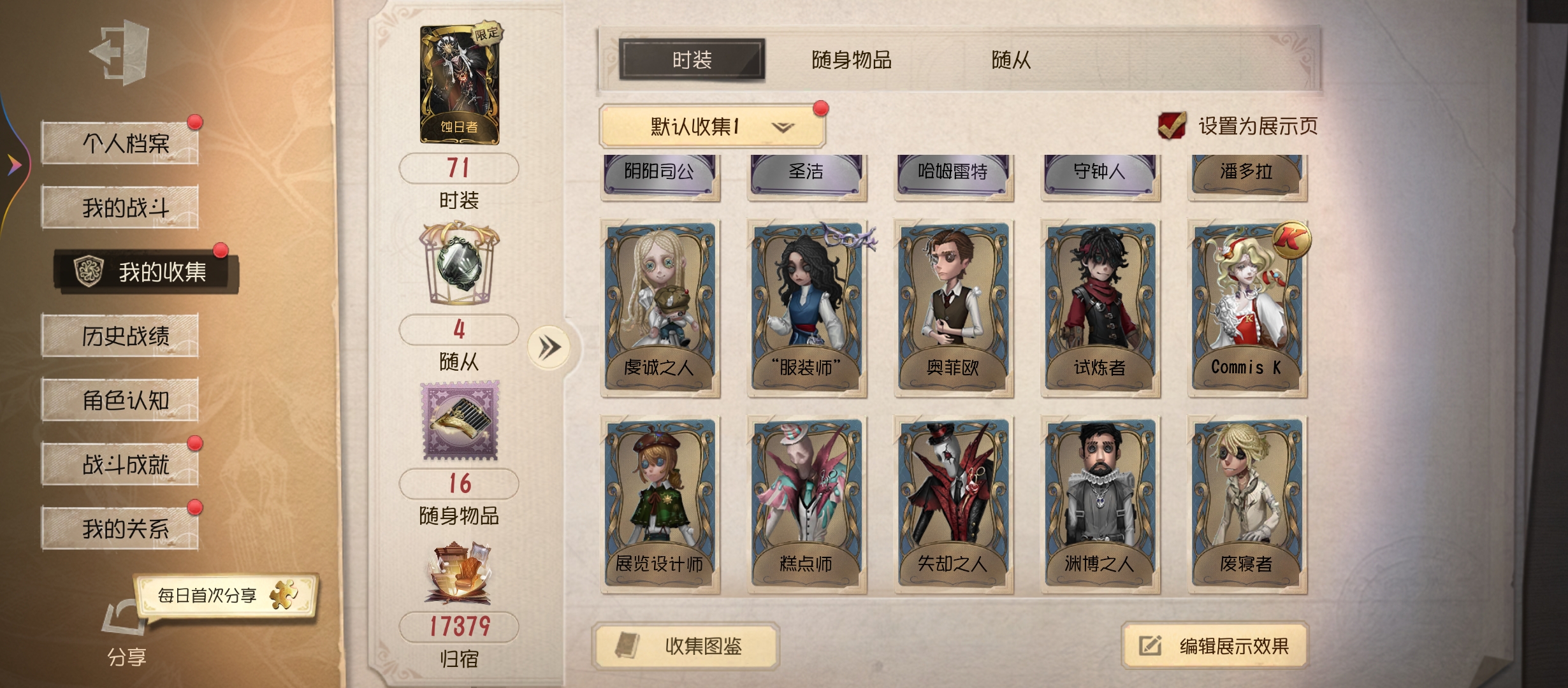The image size is (1568, 688).
Task: Toggle 设置为展示页 checkbox
Action: [x=1172, y=125]
